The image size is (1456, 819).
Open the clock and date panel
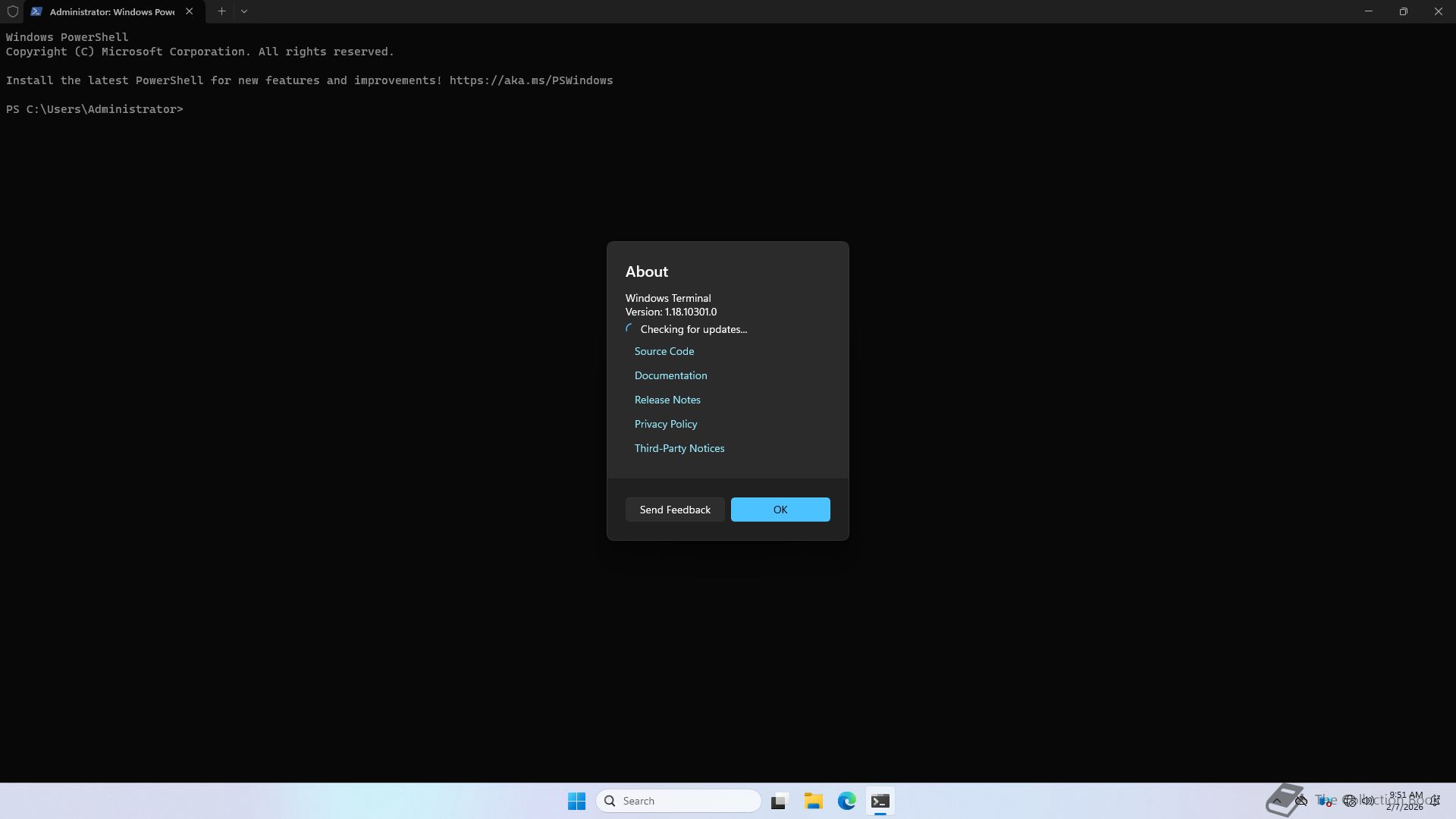(1404, 801)
